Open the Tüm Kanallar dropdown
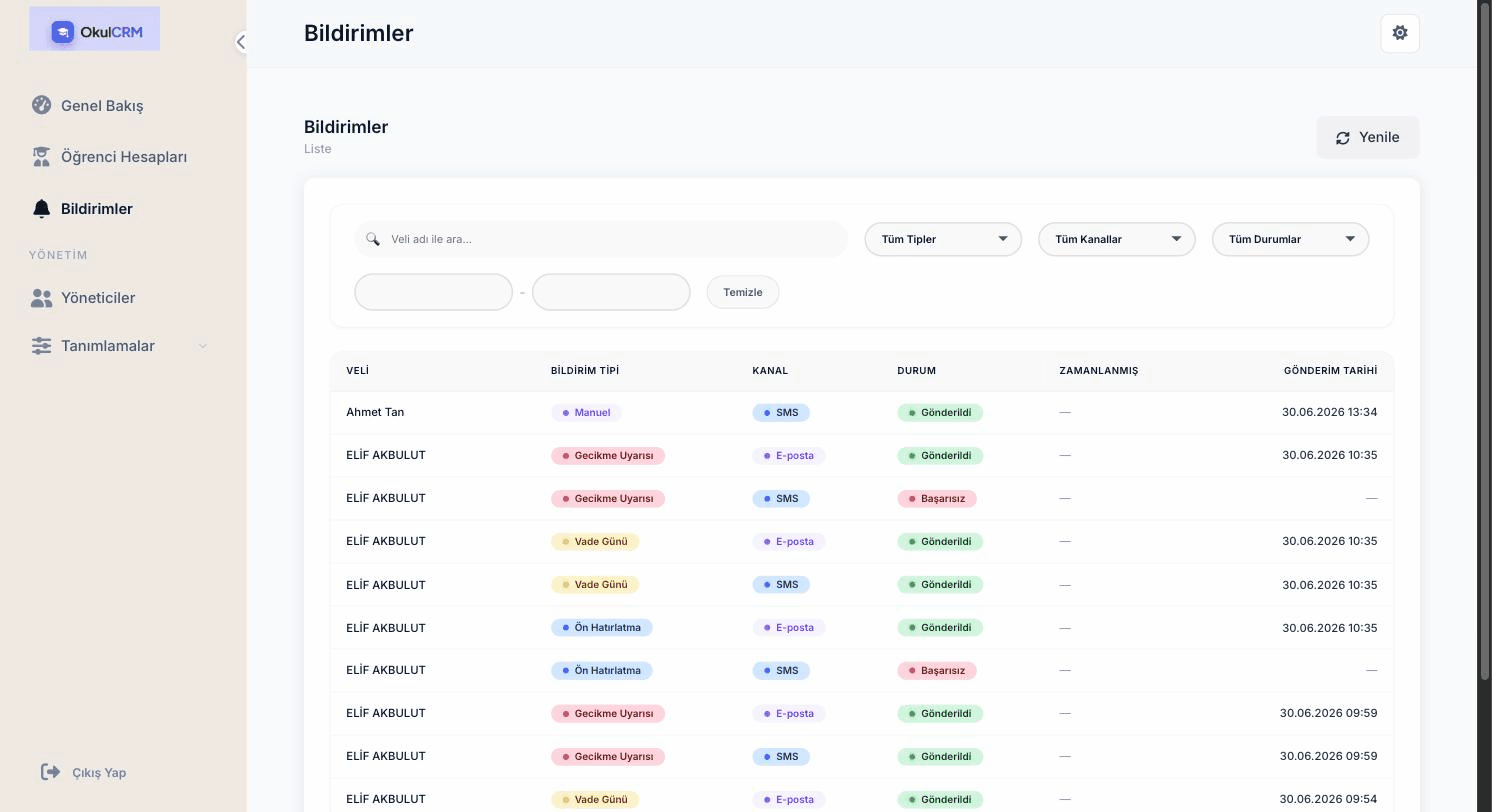This screenshot has height=812, width=1492. click(1117, 239)
